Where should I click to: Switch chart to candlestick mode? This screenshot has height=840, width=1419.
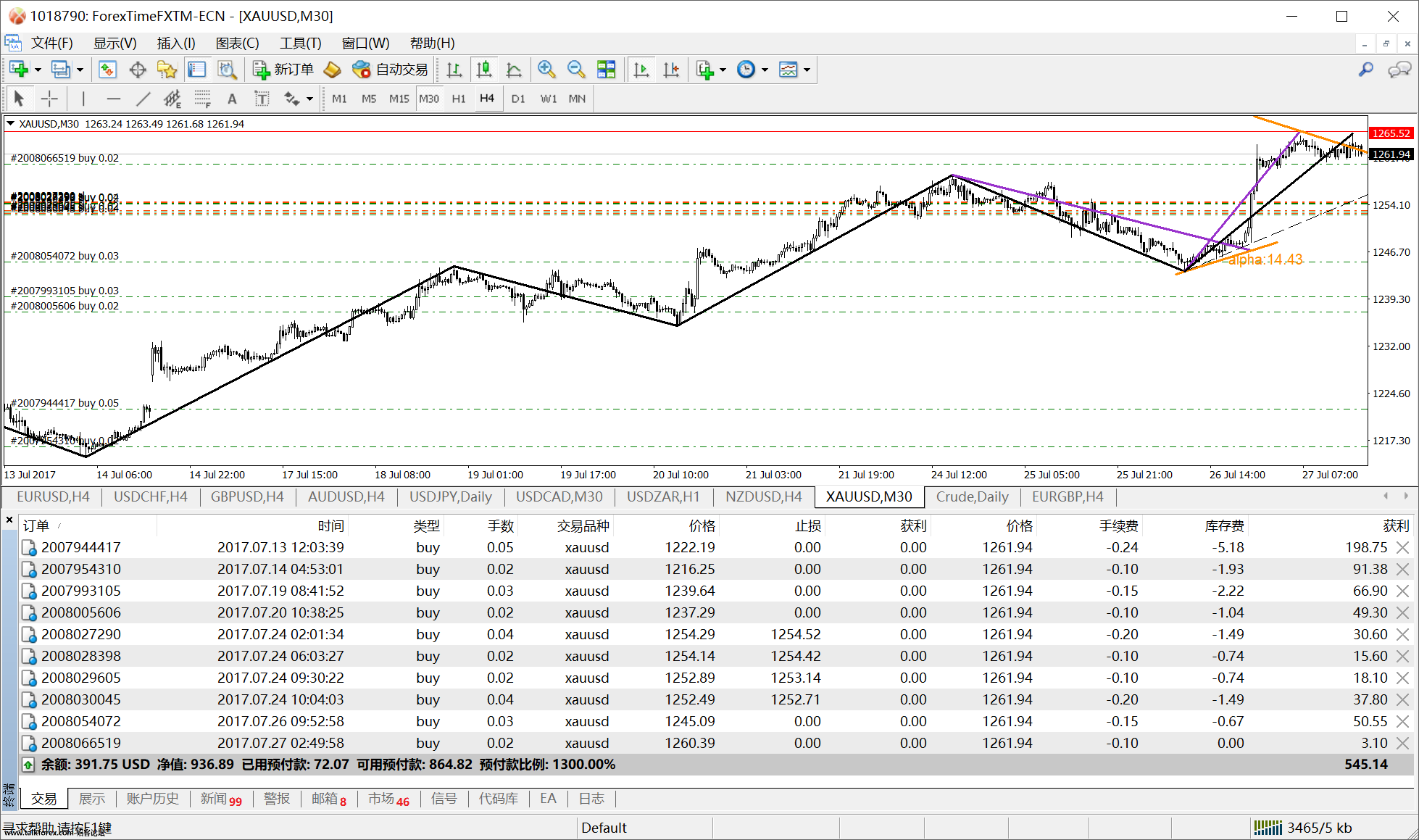(483, 70)
